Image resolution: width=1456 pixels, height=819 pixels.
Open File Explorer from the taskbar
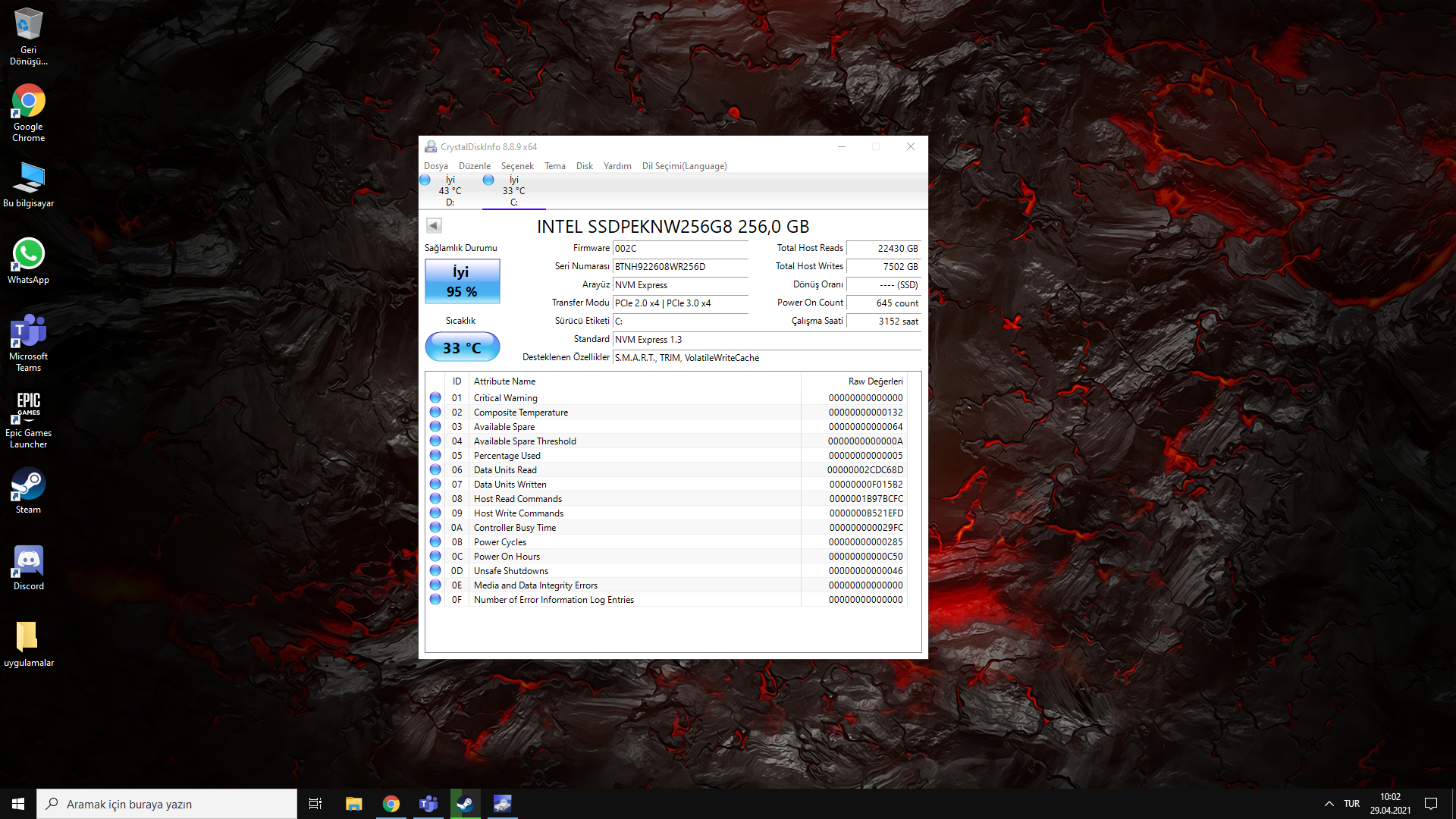click(353, 804)
